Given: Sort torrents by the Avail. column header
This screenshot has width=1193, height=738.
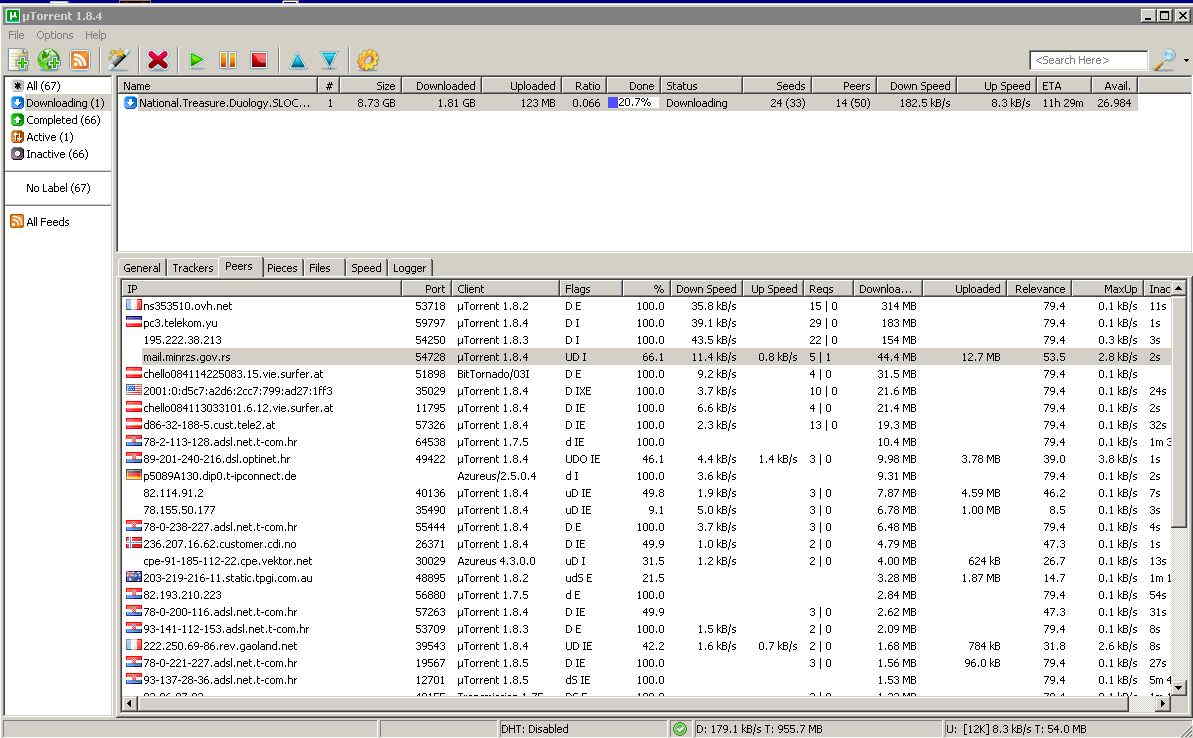Looking at the screenshot, I should 1114,86.
